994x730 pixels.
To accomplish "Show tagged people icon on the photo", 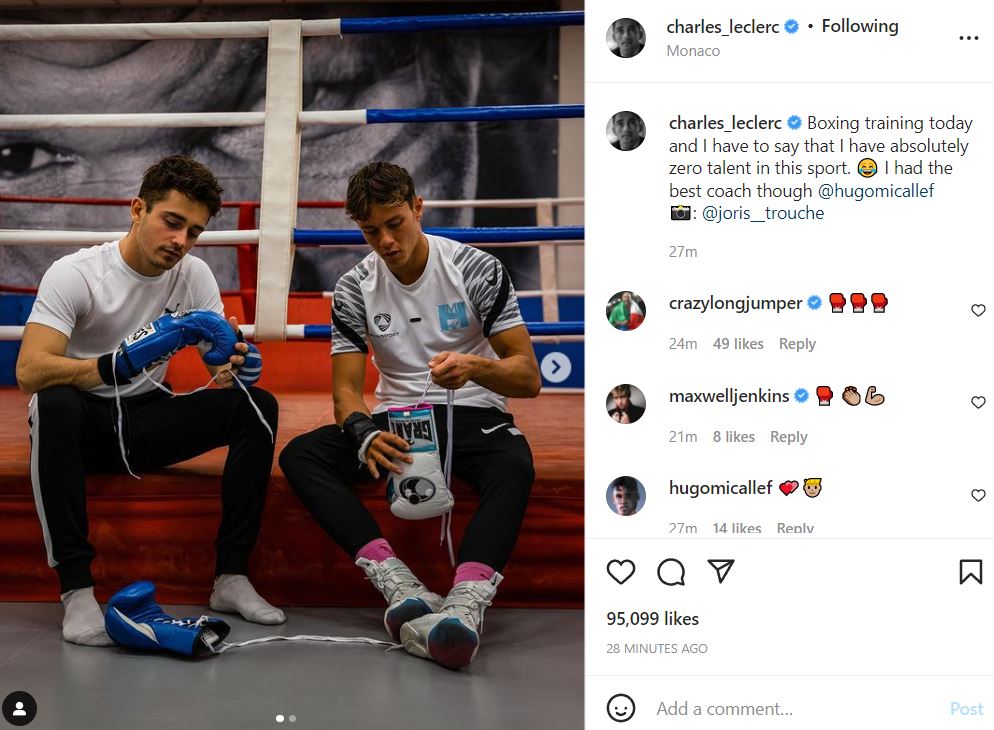I will (x=20, y=708).
